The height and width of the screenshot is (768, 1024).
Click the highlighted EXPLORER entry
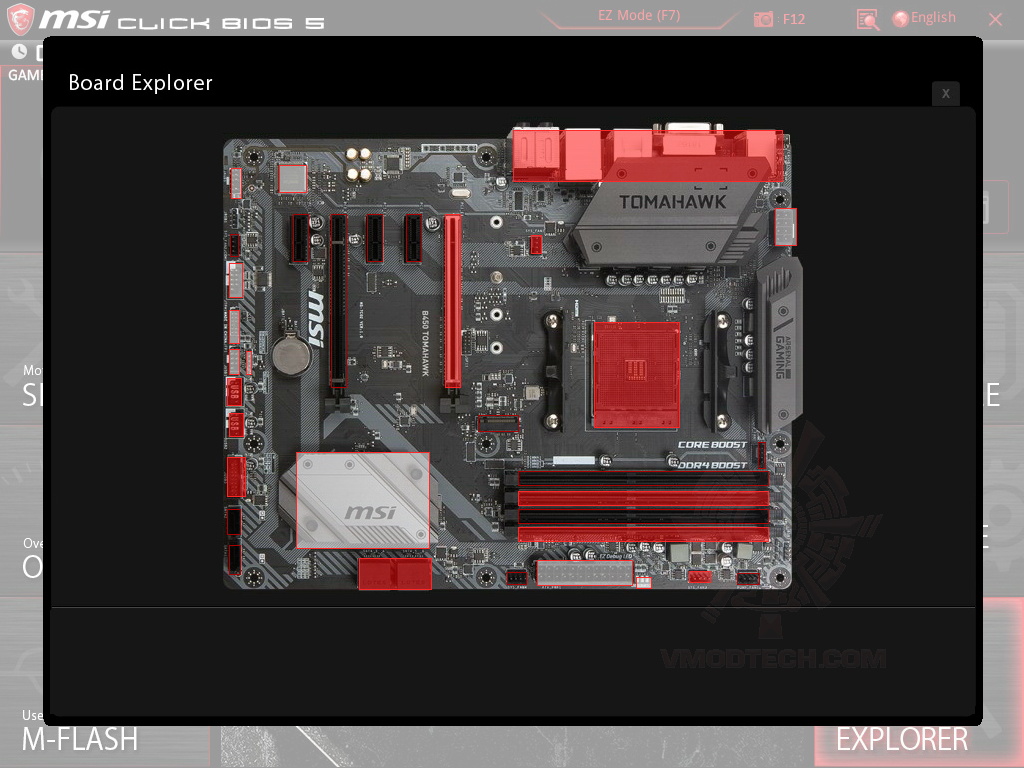pyautogui.click(x=900, y=740)
